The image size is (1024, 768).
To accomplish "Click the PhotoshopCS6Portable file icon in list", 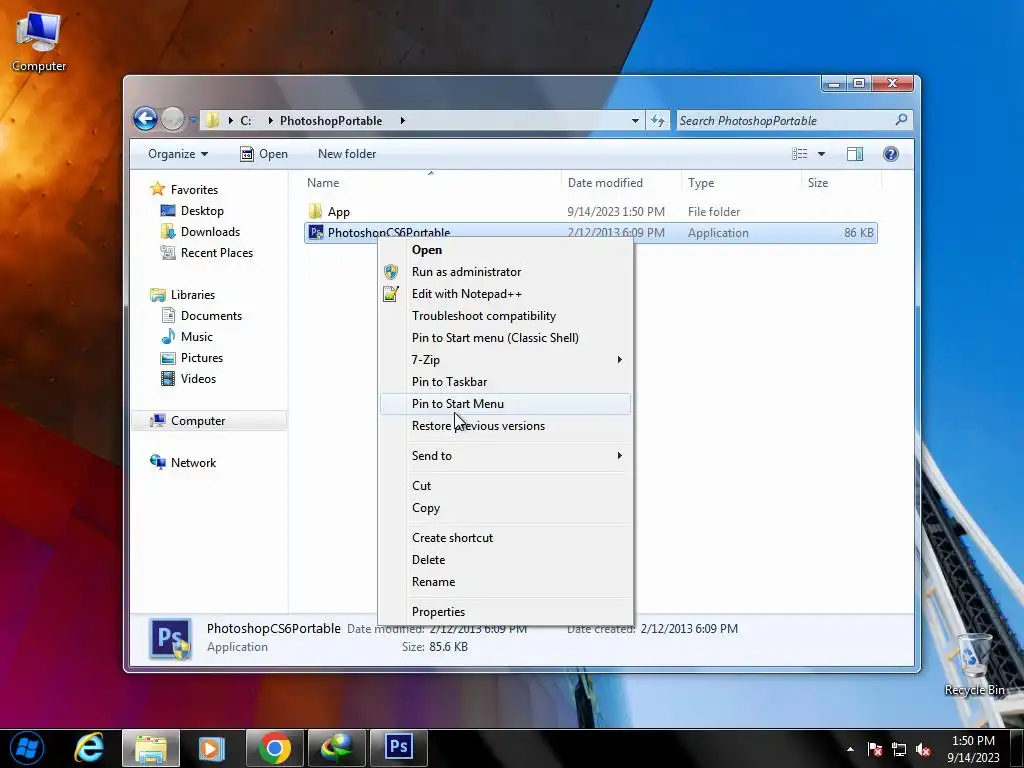I will point(315,232).
